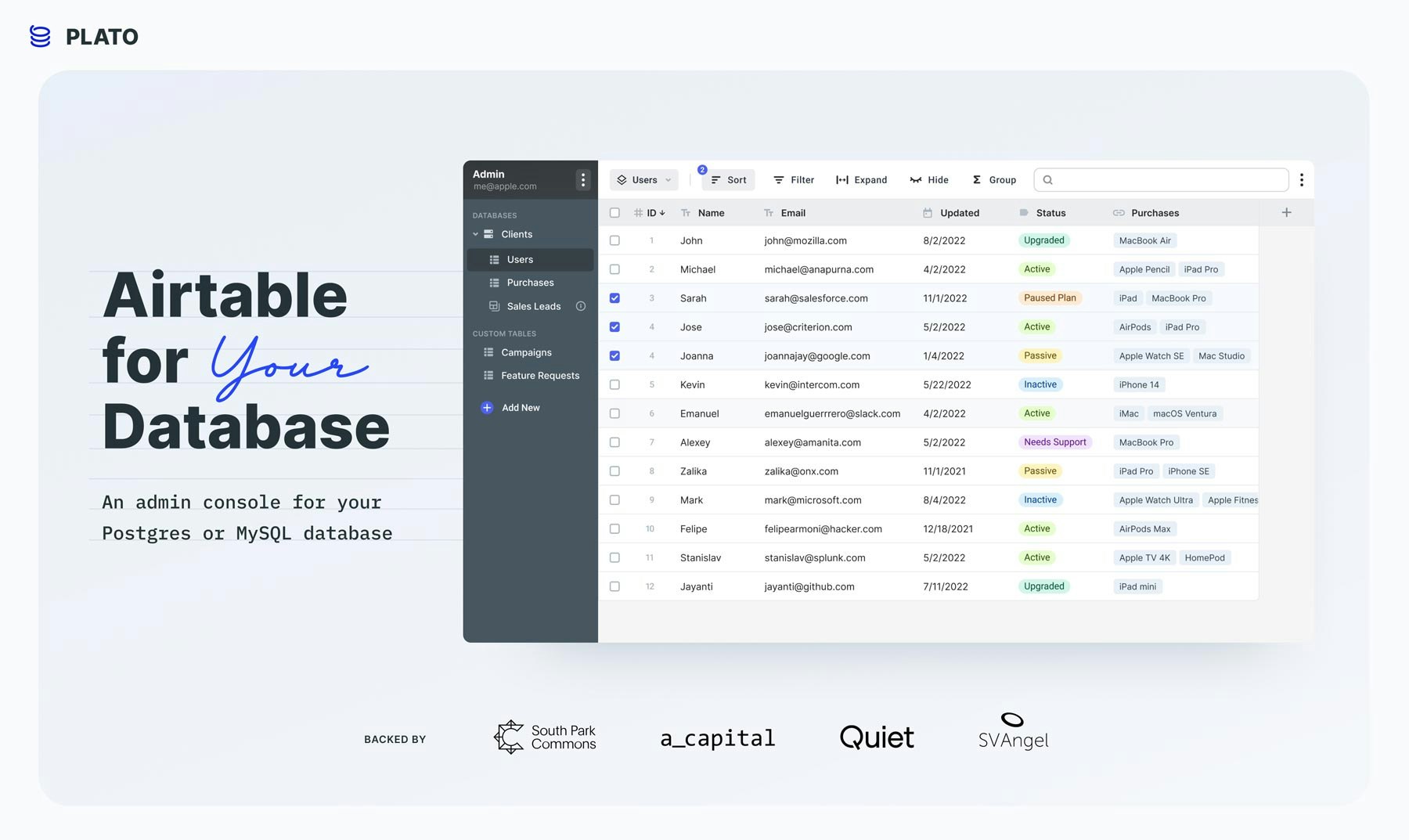Click Kevin's Inactive status tag
This screenshot has height=840, width=1409.
pos(1040,384)
